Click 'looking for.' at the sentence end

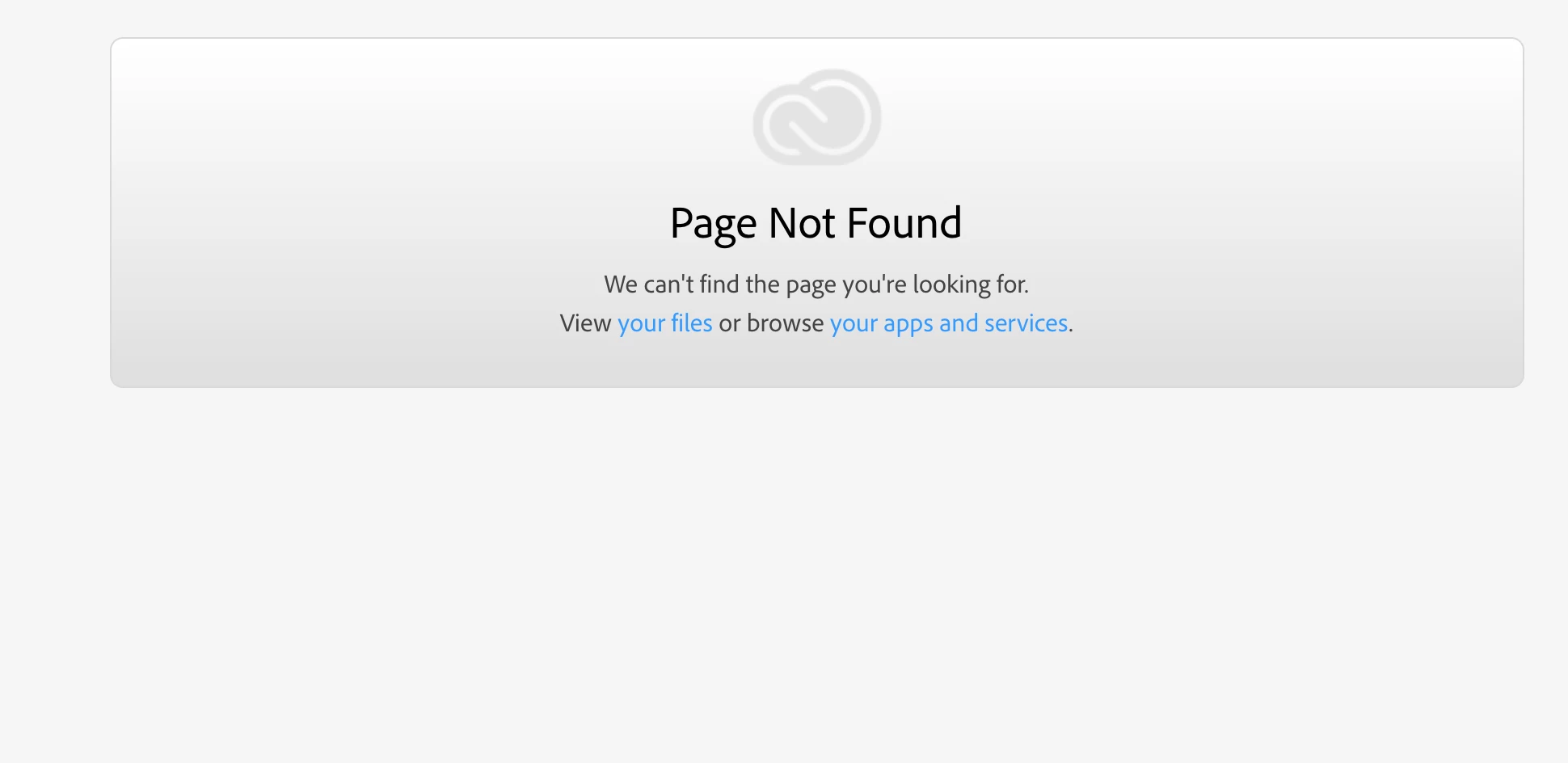click(971, 285)
